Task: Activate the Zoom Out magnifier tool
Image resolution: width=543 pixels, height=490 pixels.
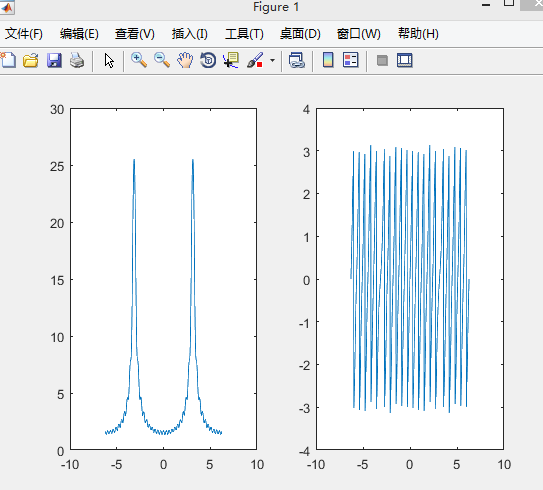Action: click(x=162, y=60)
